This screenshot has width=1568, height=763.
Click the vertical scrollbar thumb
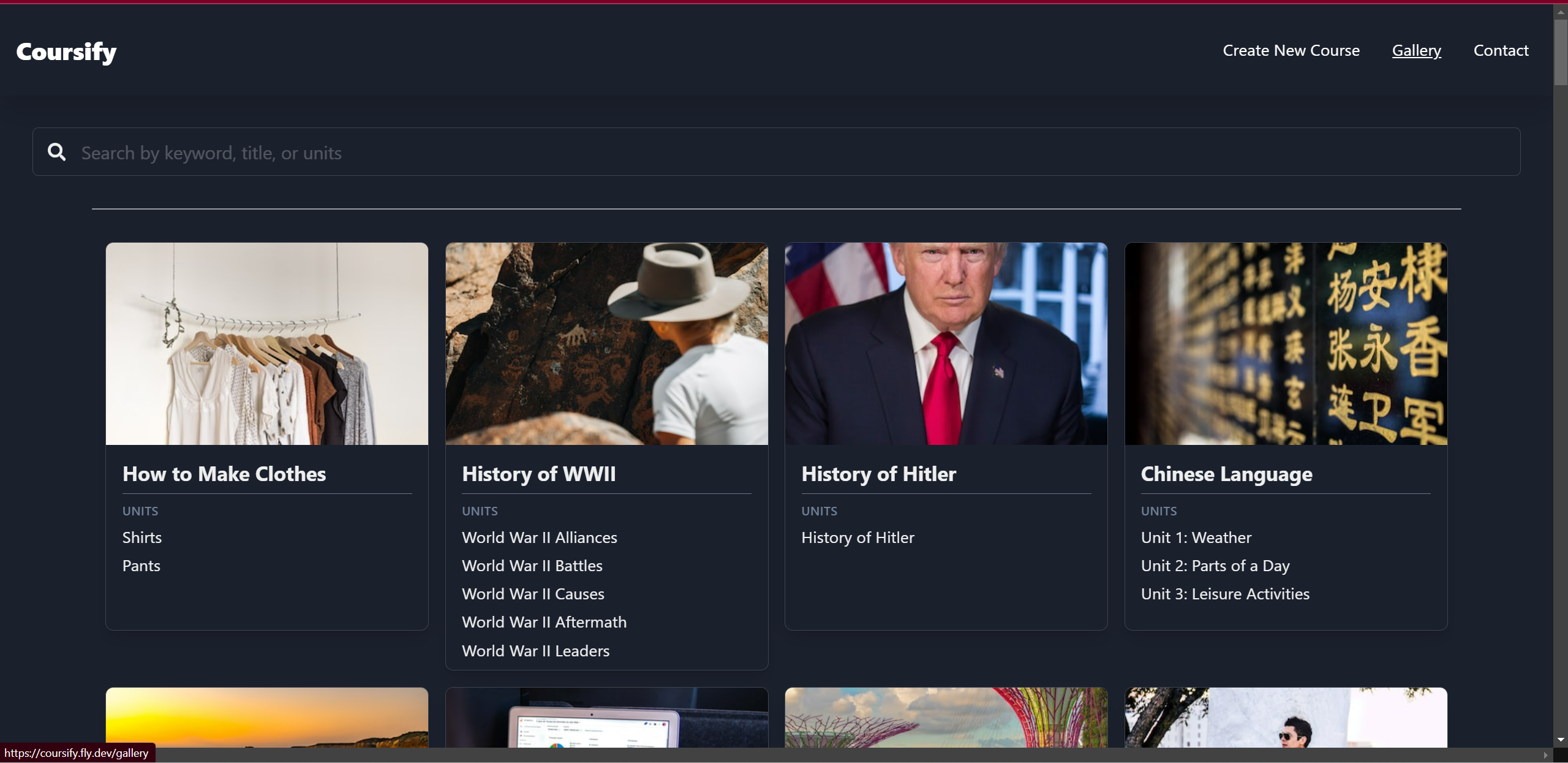tap(1560, 52)
